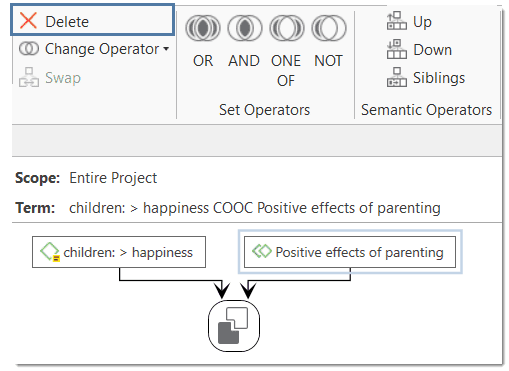The width and height of the screenshot is (509, 371).
Task: Click the Set Operators group label
Action: click(x=264, y=110)
